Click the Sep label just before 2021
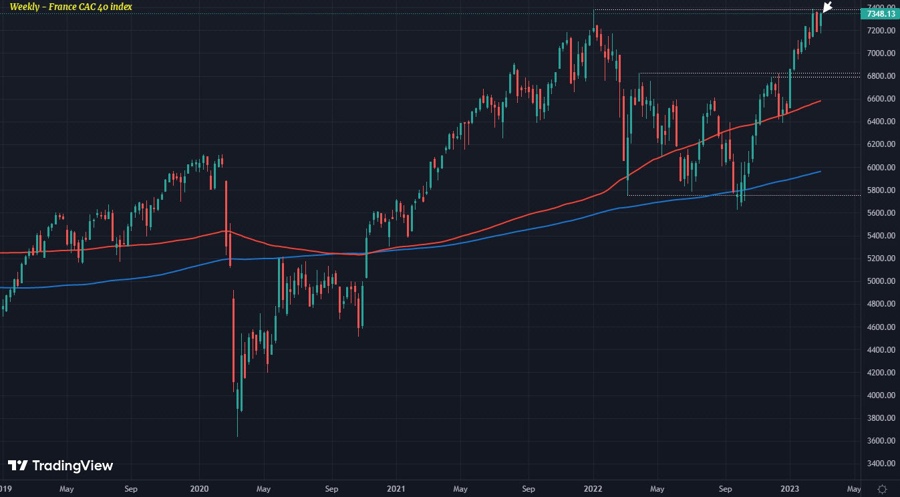This screenshot has height=497, width=900. point(332,490)
